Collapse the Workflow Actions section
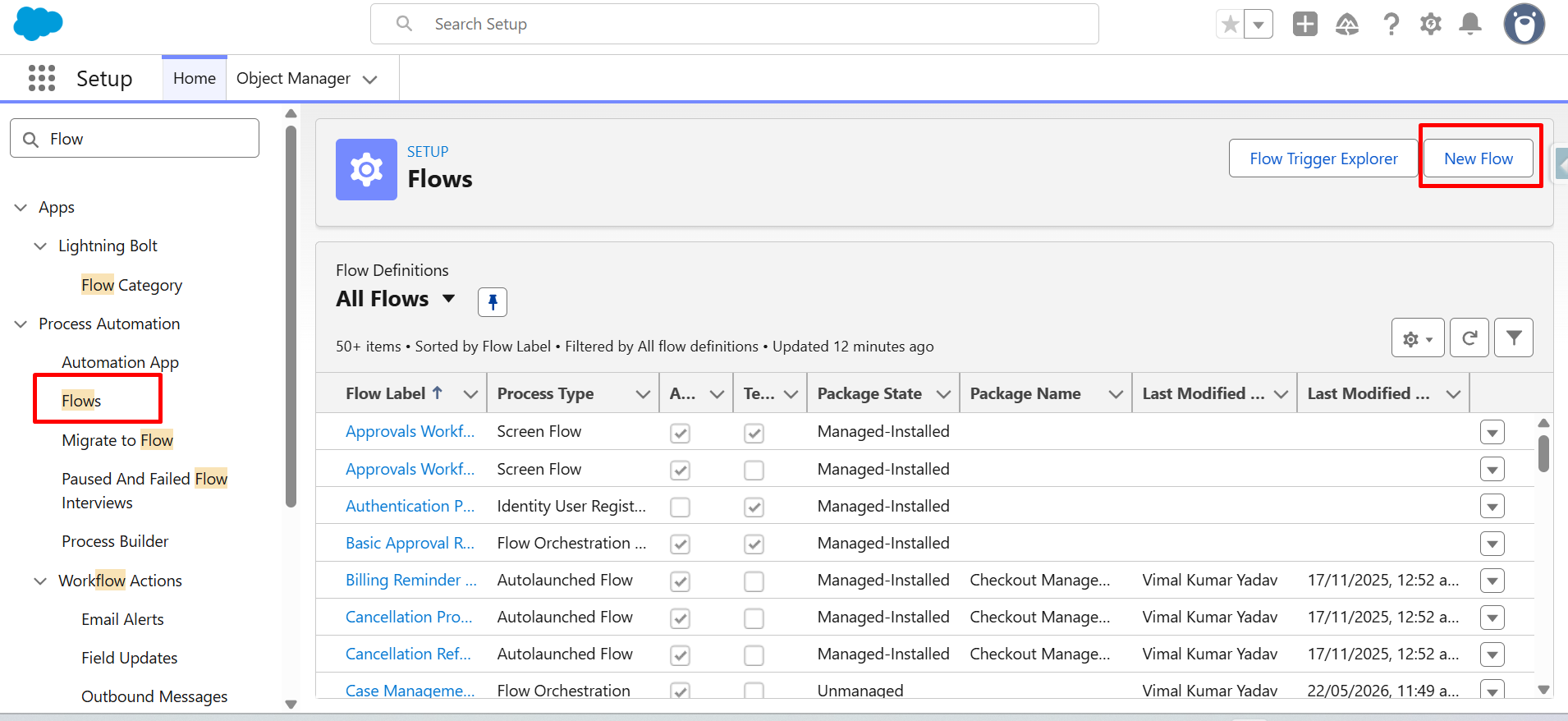The height and width of the screenshot is (721, 1568). [x=40, y=581]
